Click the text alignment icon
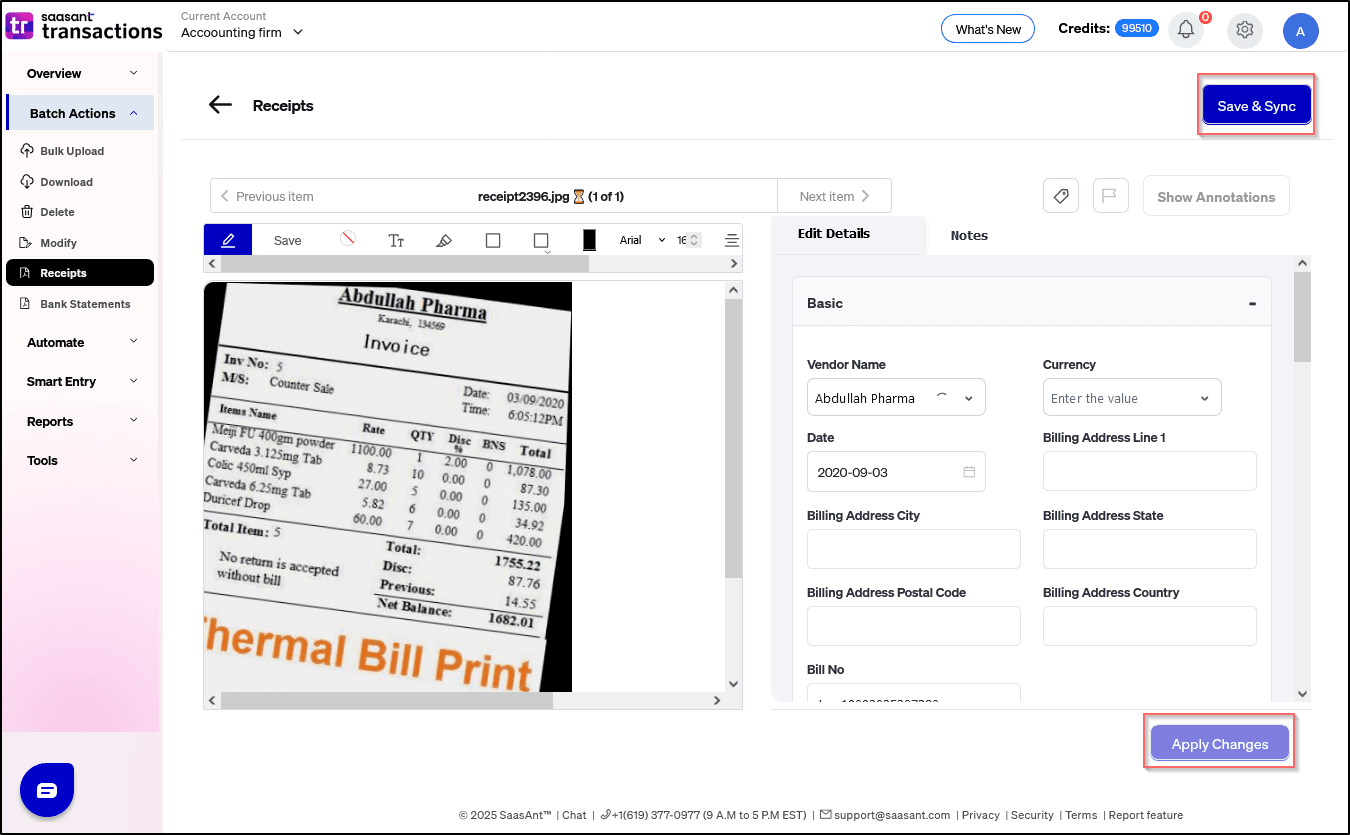Viewport: 1350px width, 835px height. [x=732, y=240]
